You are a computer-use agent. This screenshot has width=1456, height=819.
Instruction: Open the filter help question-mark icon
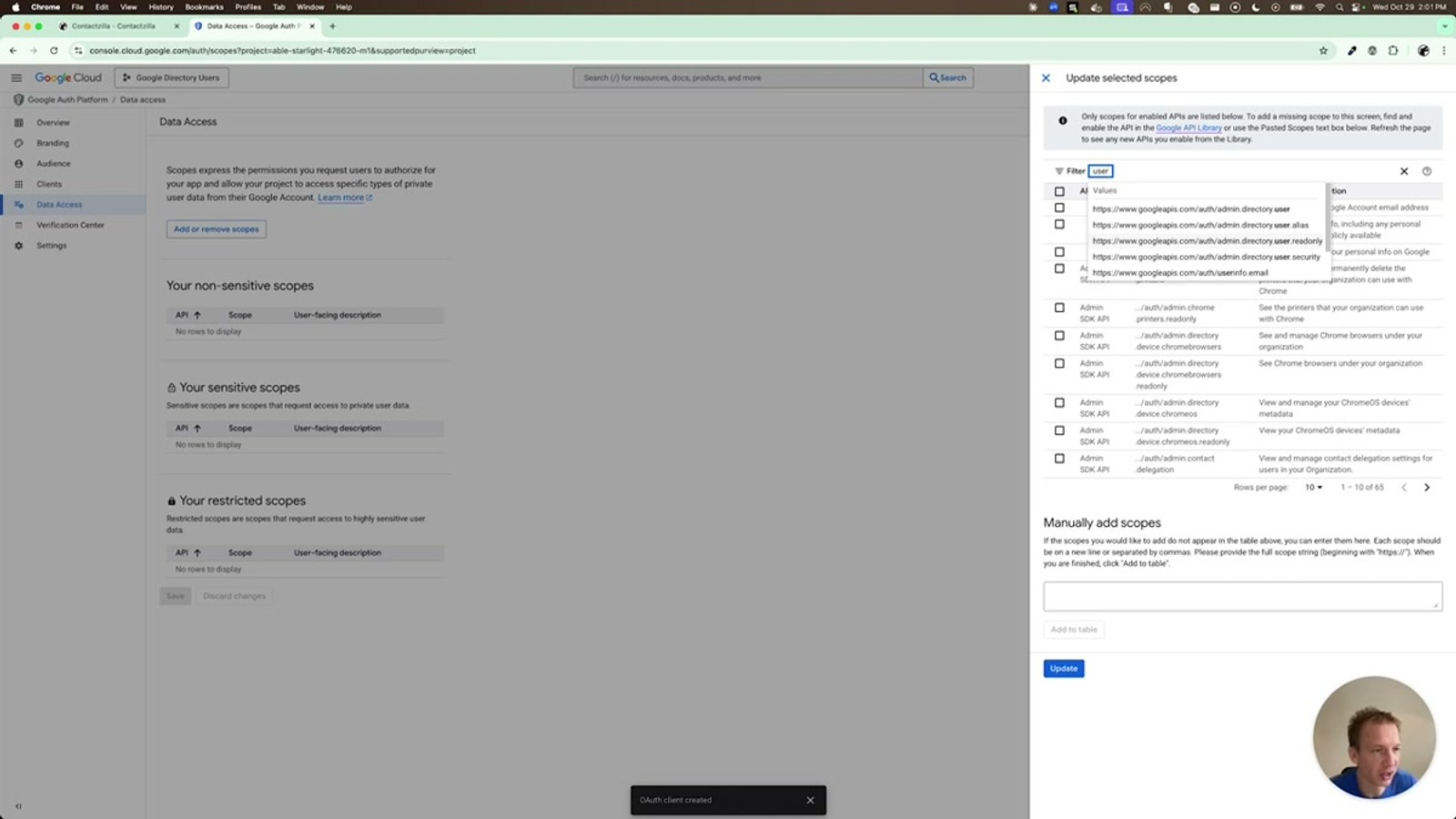tap(1427, 171)
